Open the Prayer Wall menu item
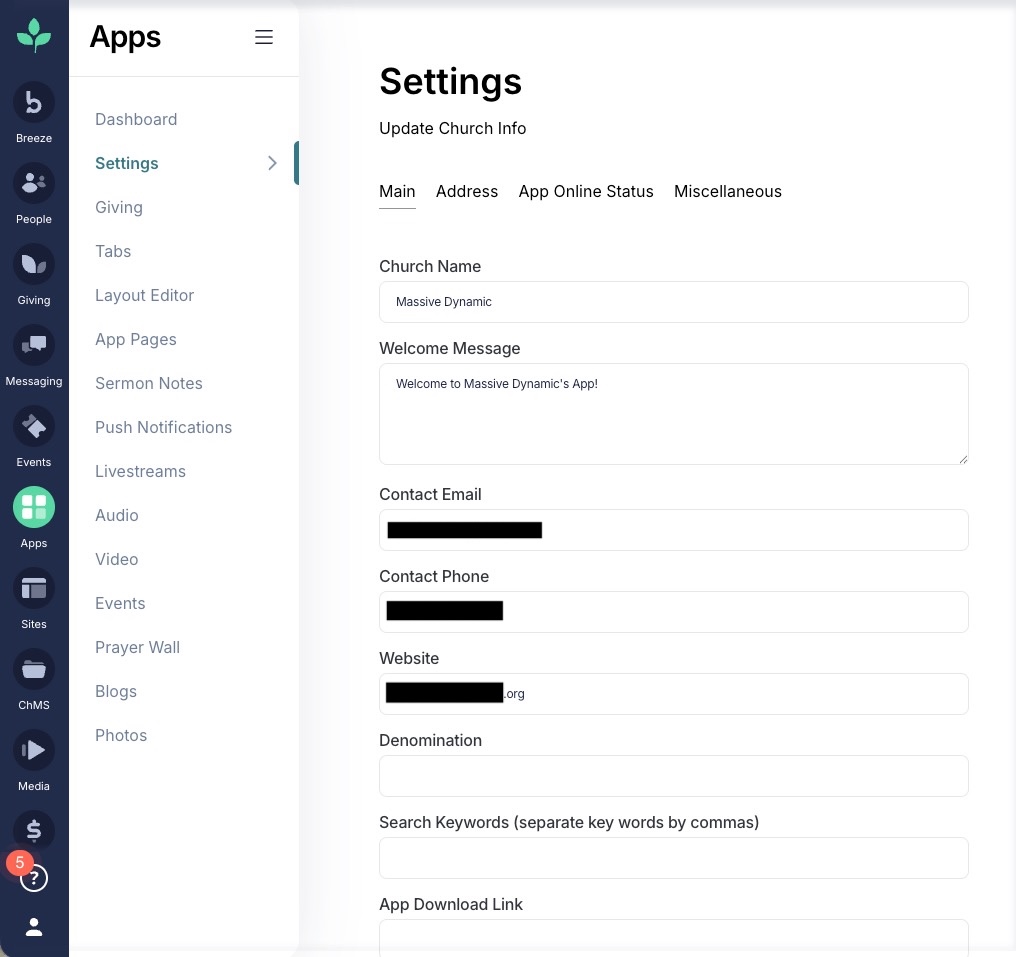Viewport: 1016px width, 957px height. (x=137, y=647)
